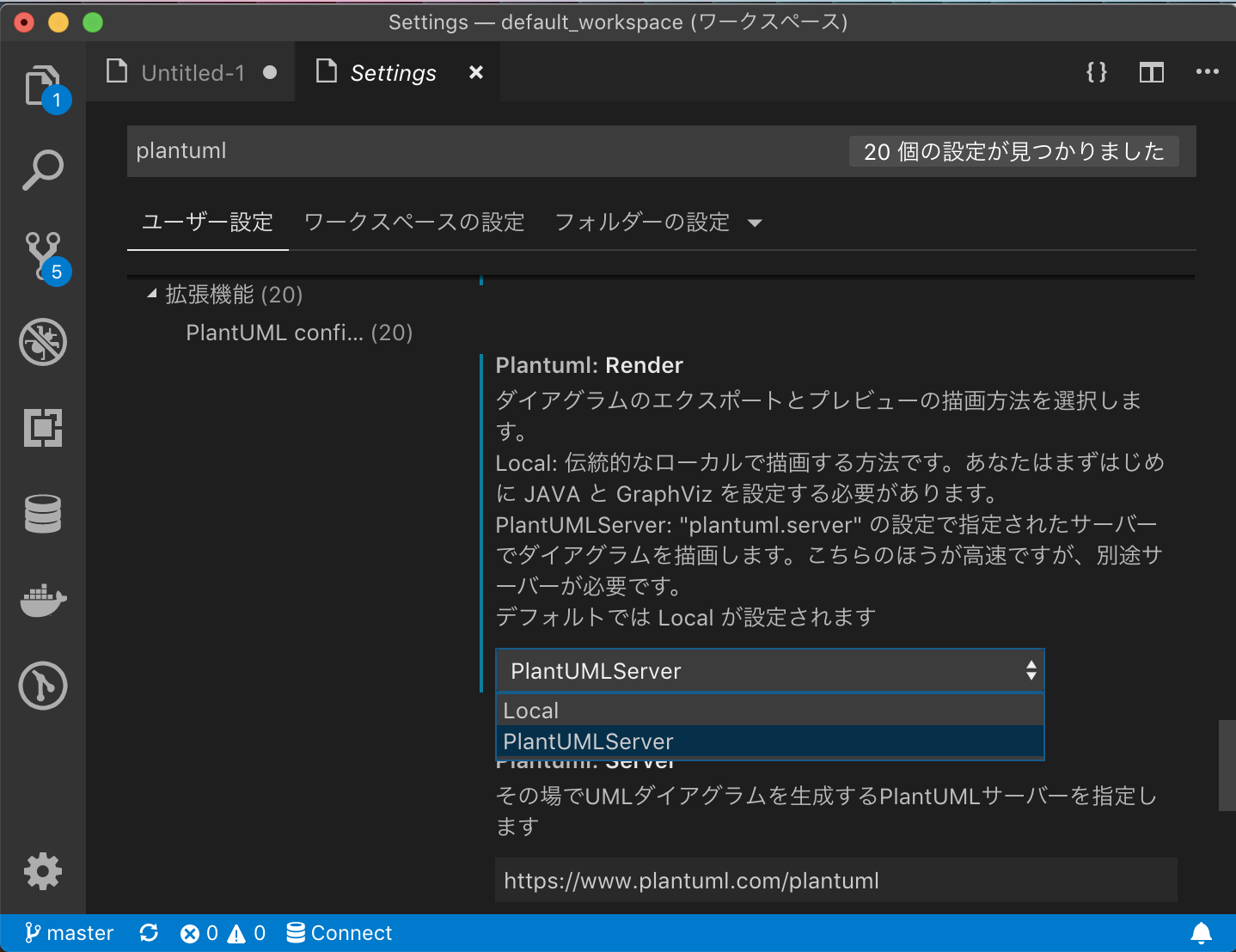Open the Explorer view
1236x952 pixels.
pyautogui.click(x=43, y=85)
